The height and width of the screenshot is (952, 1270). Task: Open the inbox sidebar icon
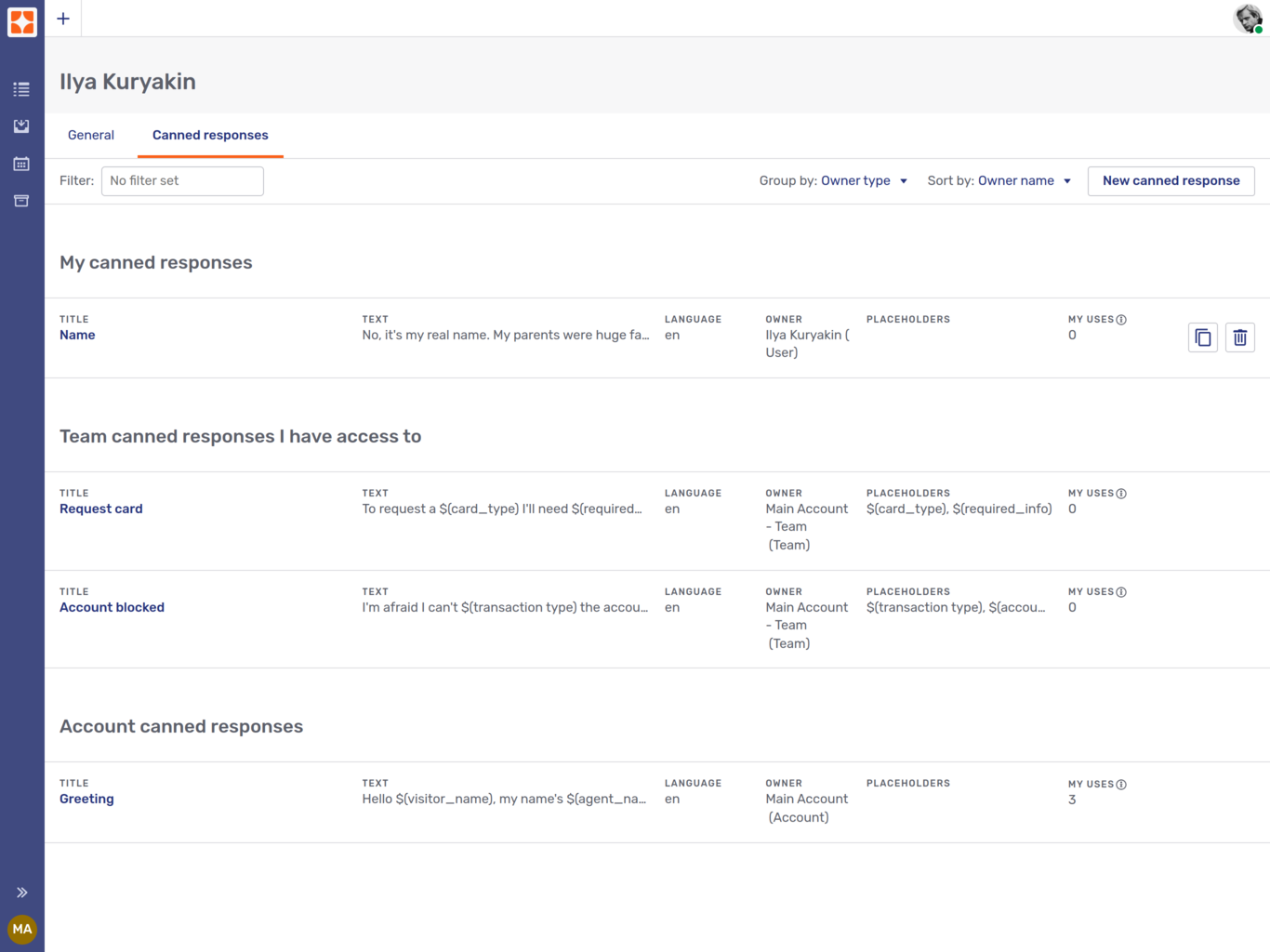click(x=21, y=126)
